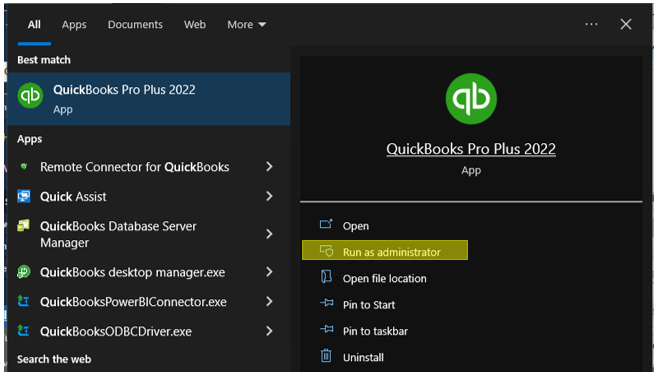Switch to the Apps search tab
Image resolution: width=657 pixels, height=376 pixels.
(74, 25)
